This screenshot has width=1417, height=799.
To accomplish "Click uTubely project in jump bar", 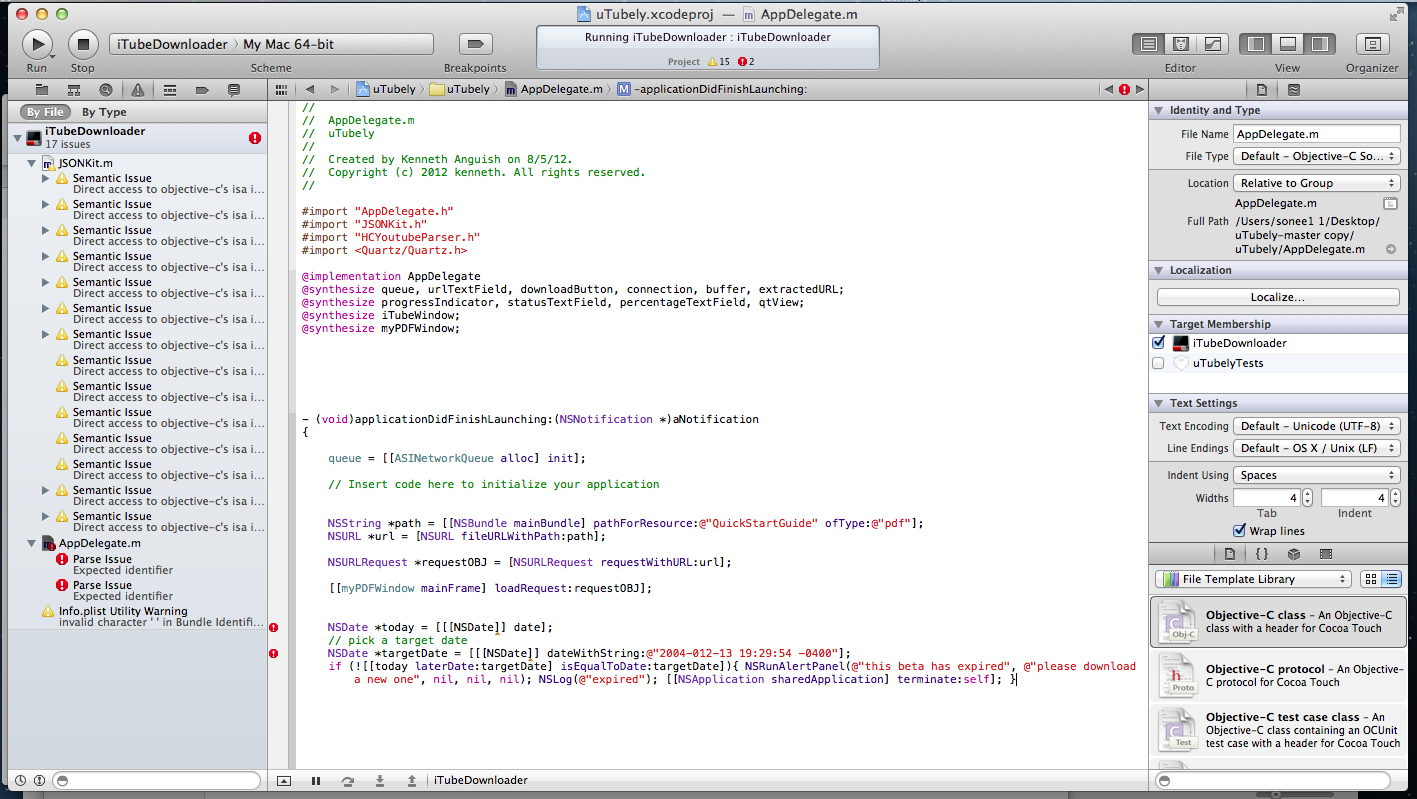I will click(386, 89).
